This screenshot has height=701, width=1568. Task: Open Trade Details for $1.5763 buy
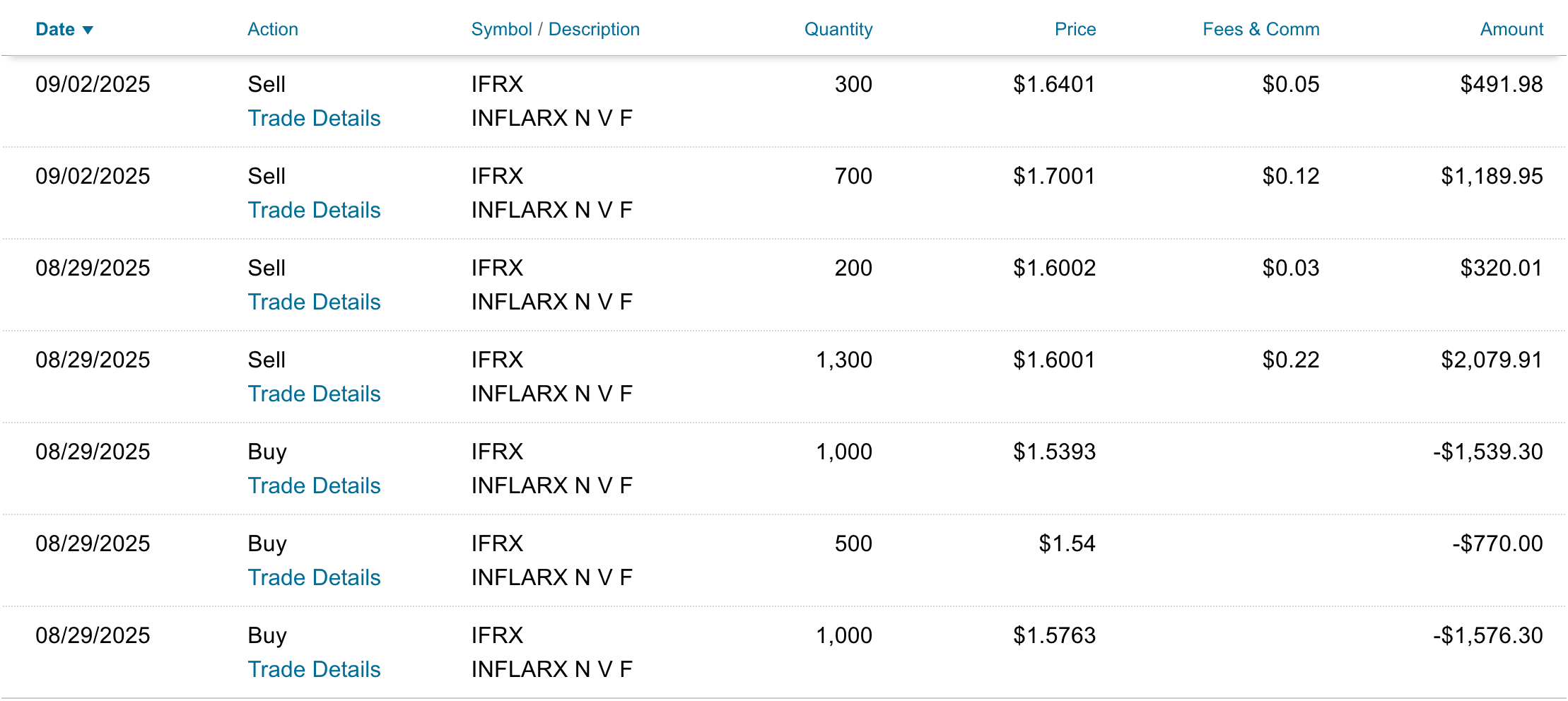(314, 670)
